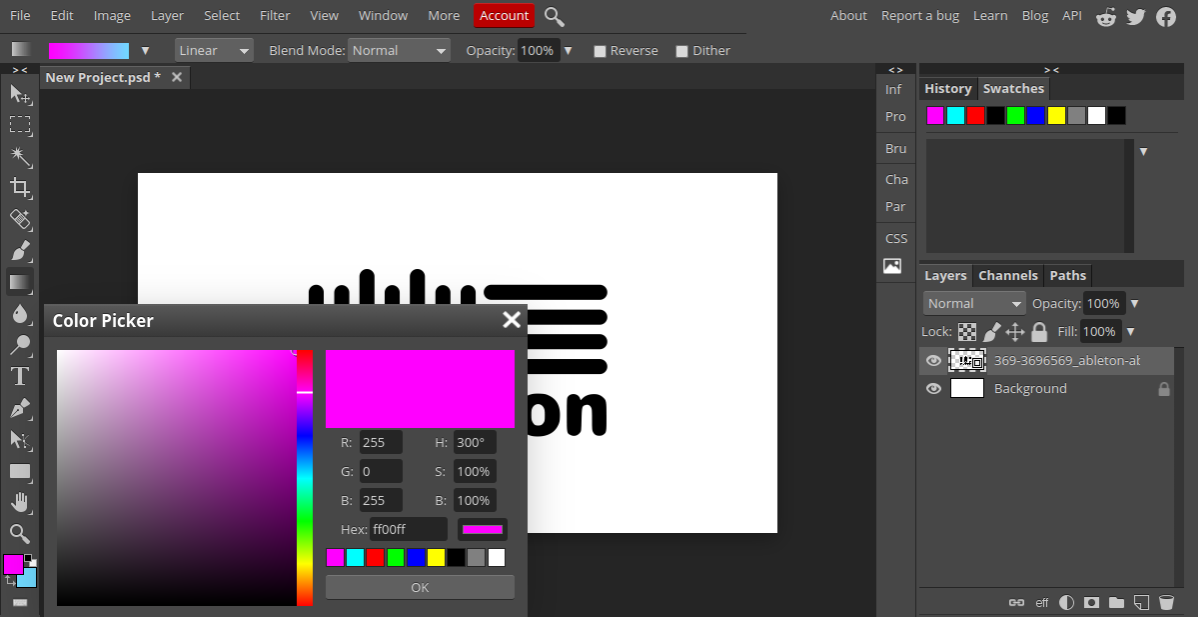Click the rainbow hue slider
This screenshot has height=617, width=1198.
(x=305, y=478)
